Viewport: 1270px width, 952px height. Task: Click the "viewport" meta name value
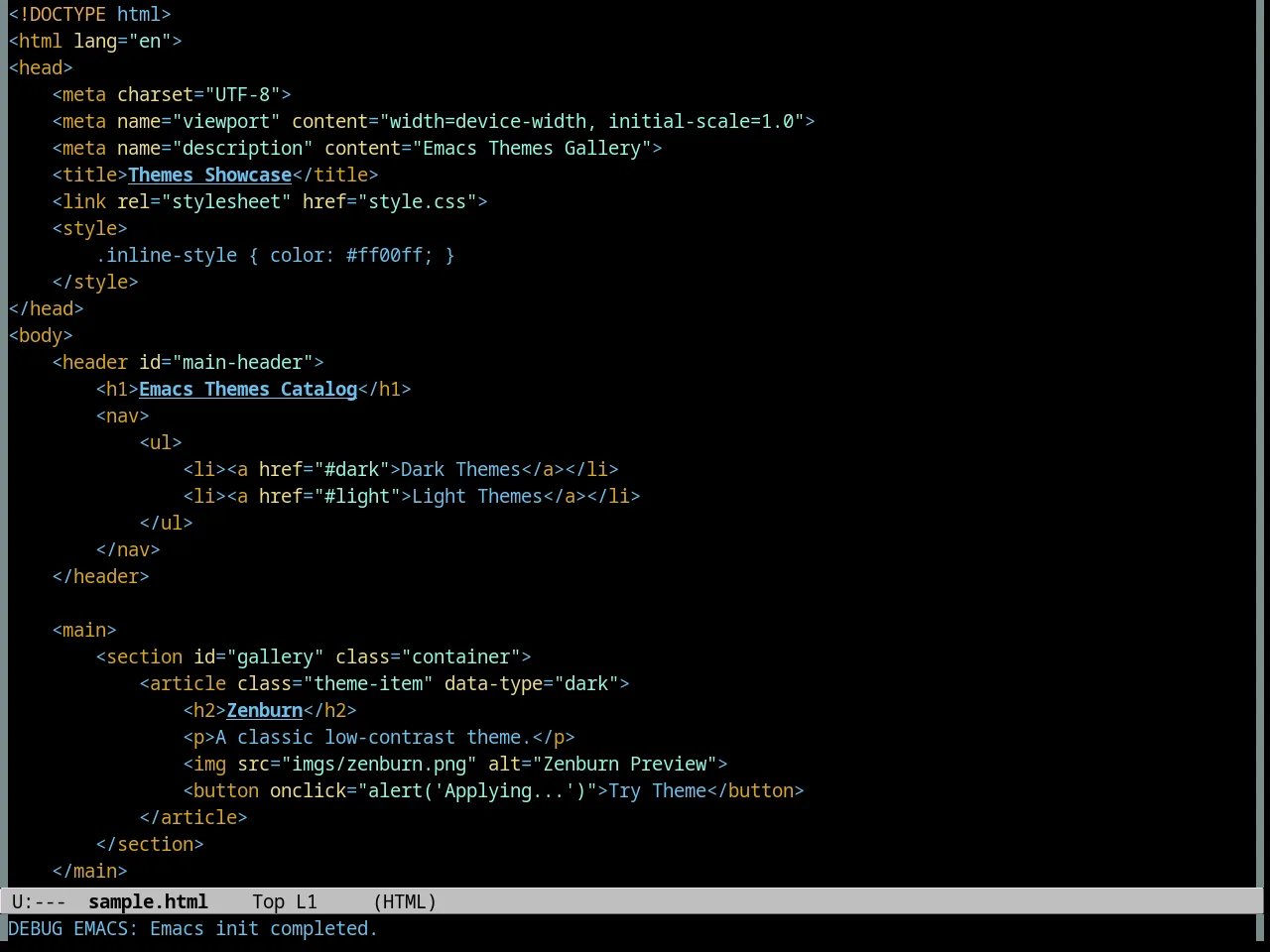(x=226, y=121)
